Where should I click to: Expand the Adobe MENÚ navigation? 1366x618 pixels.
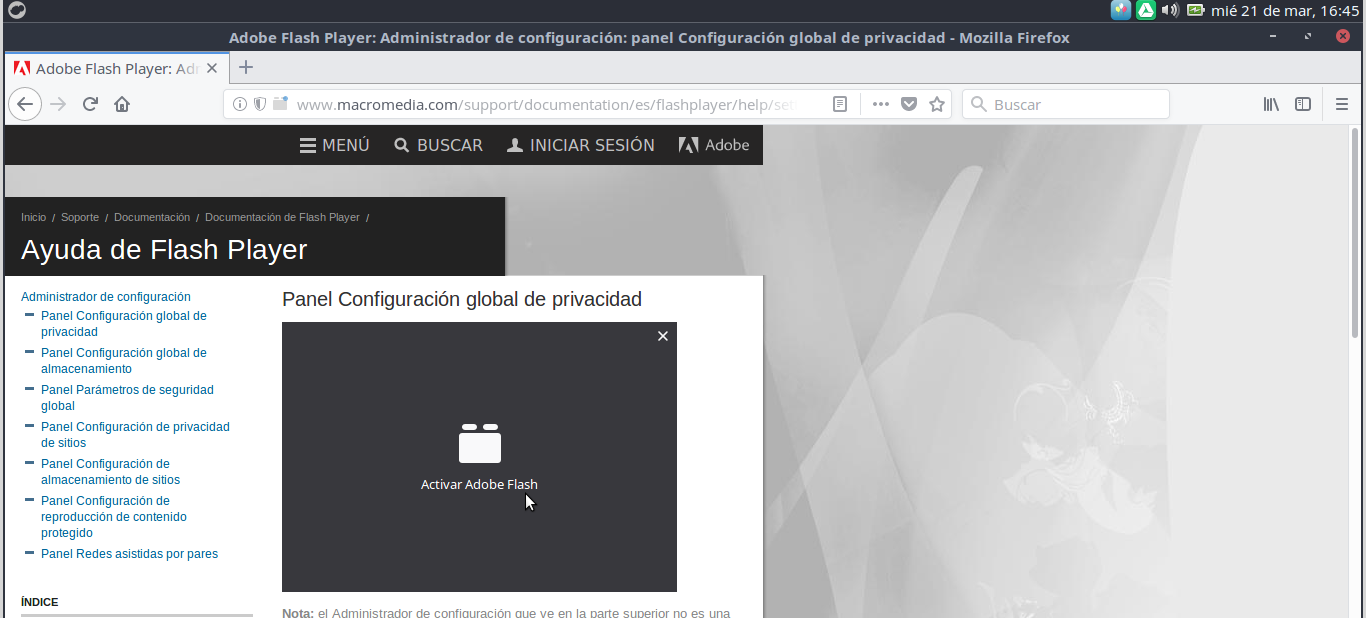point(335,145)
